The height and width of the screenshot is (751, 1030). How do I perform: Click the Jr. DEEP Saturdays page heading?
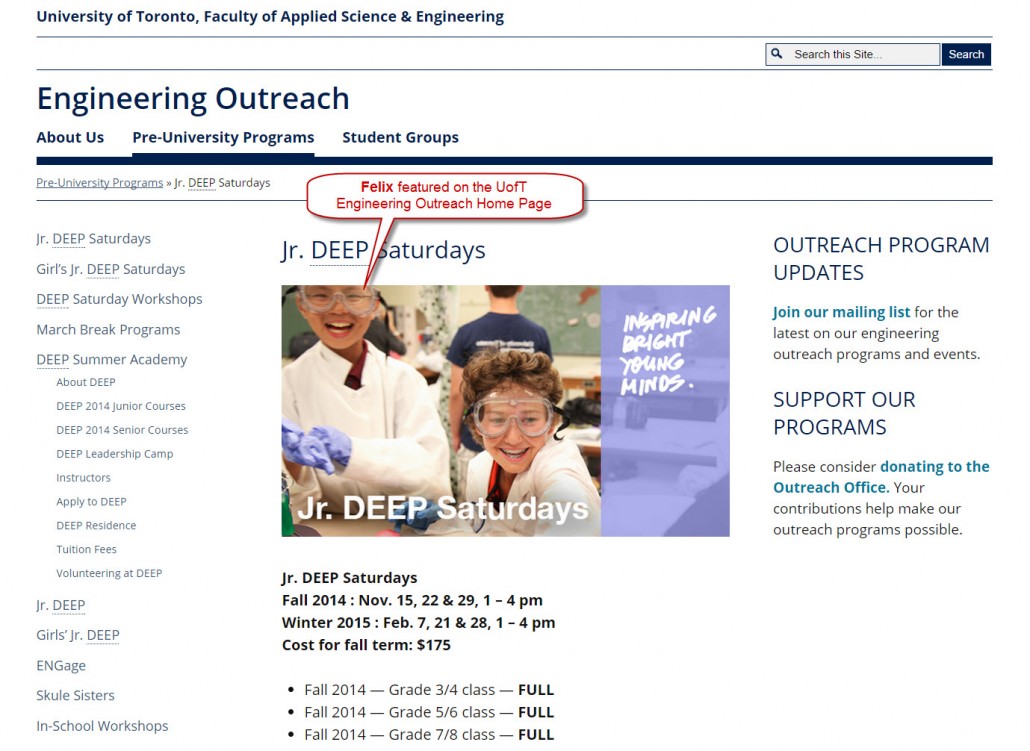[x=384, y=250]
